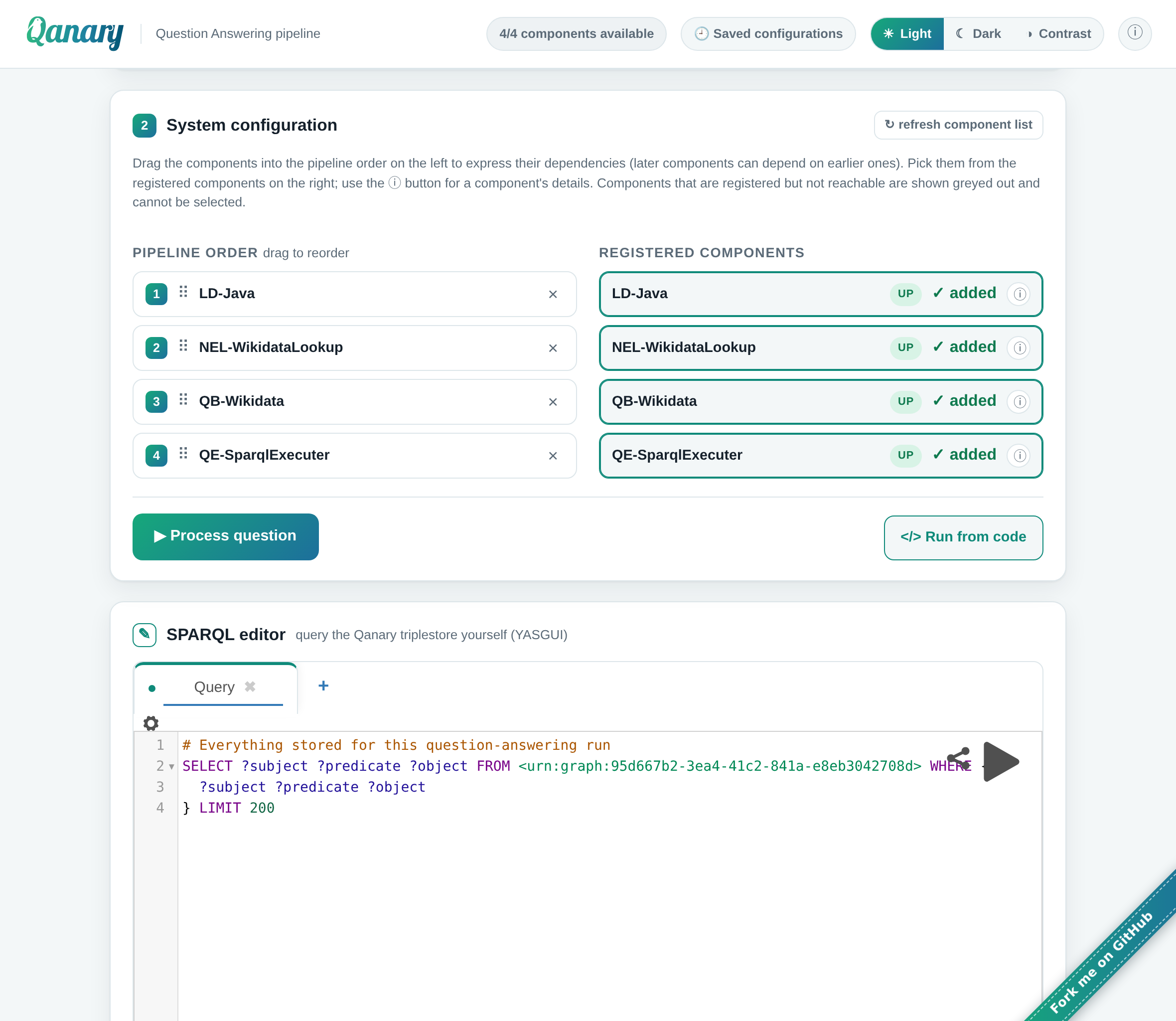The height and width of the screenshot is (1021, 1176).
Task: Close the Query tab
Action: 250,686
